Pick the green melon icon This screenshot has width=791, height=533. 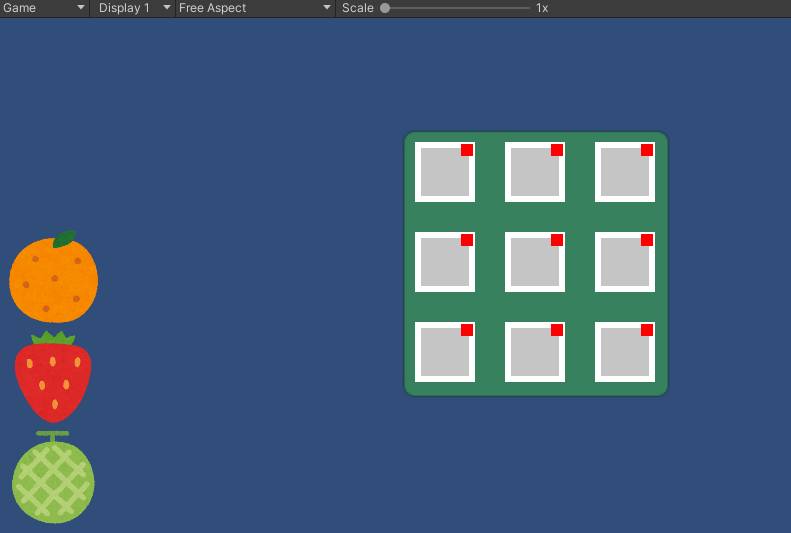pyautogui.click(x=53, y=481)
